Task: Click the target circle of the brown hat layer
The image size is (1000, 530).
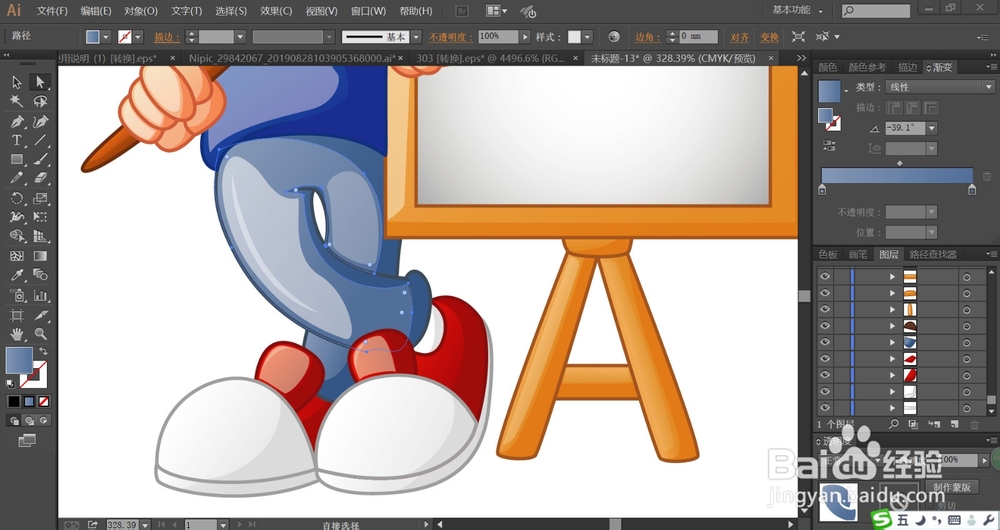Action: point(967,326)
